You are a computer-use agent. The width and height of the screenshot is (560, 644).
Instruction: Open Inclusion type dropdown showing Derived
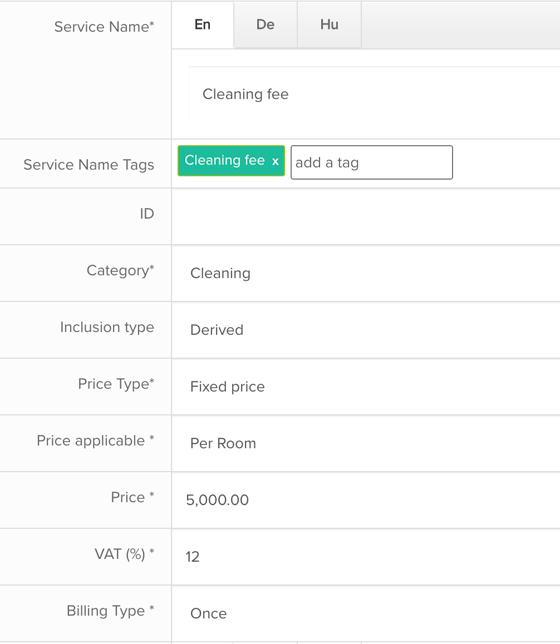(366, 330)
